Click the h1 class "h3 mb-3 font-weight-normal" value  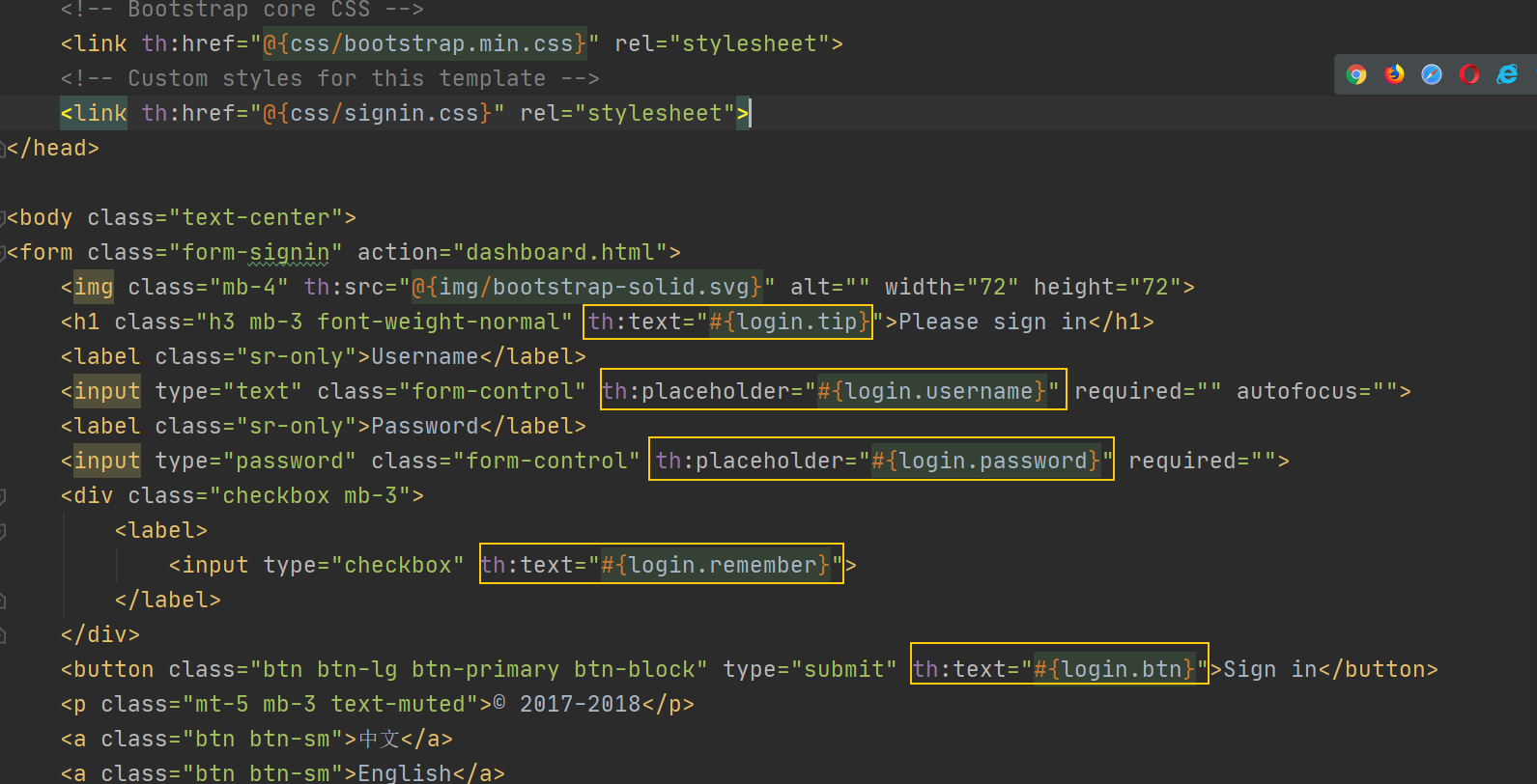(384, 322)
